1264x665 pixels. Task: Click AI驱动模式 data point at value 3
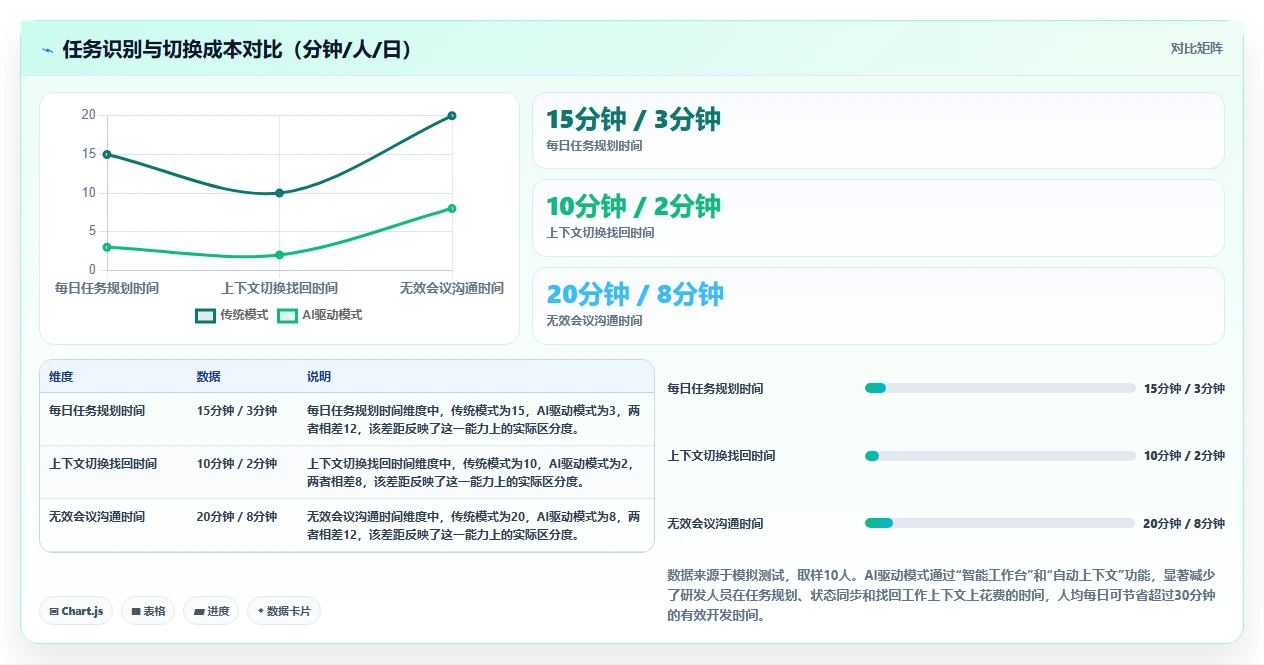pyautogui.click(x=106, y=247)
